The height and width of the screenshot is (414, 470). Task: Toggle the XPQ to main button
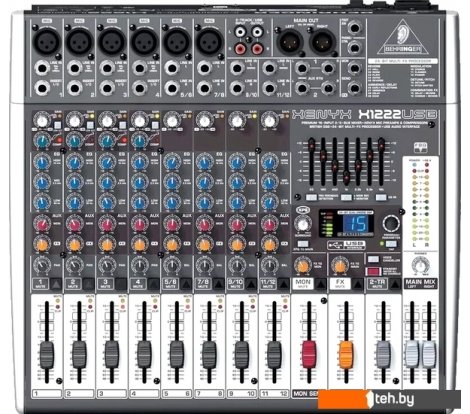pyautogui.click(x=303, y=244)
